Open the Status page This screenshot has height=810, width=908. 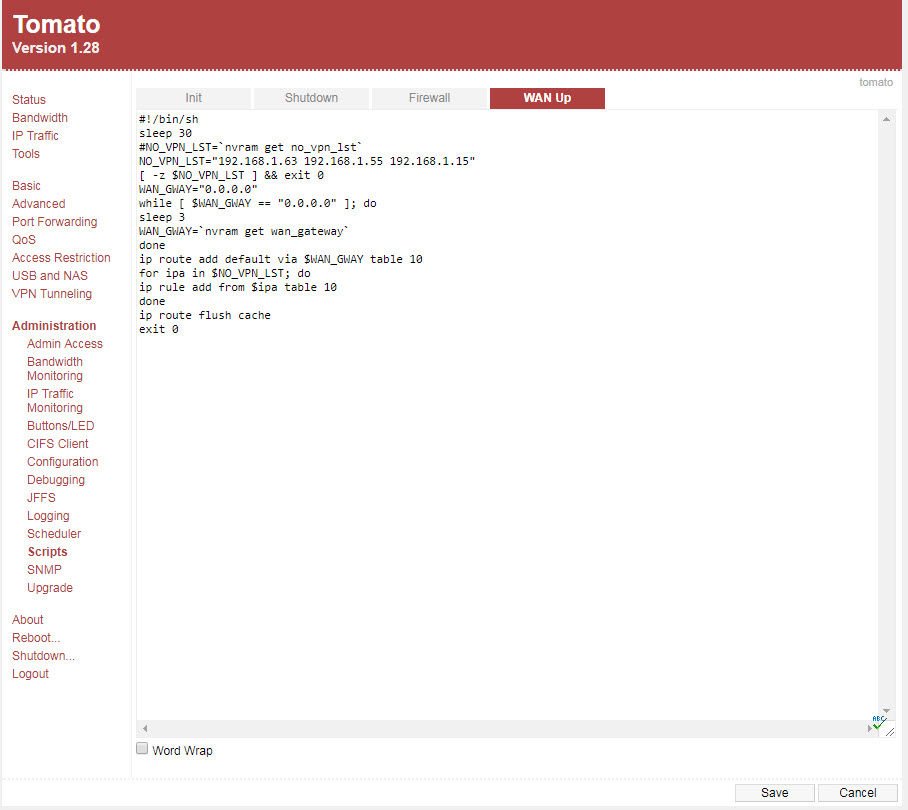pyautogui.click(x=29, y=100)
